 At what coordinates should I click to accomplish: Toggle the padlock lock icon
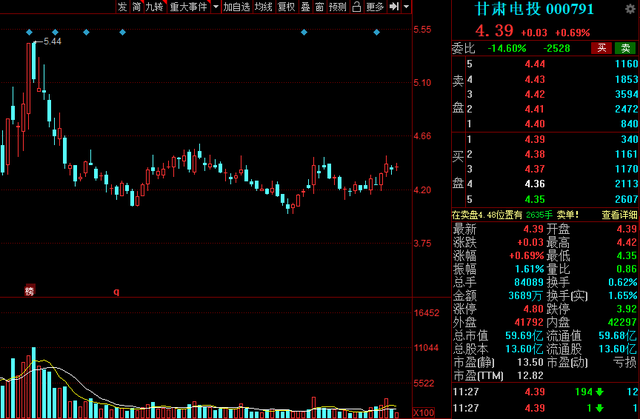click(357, 7)
